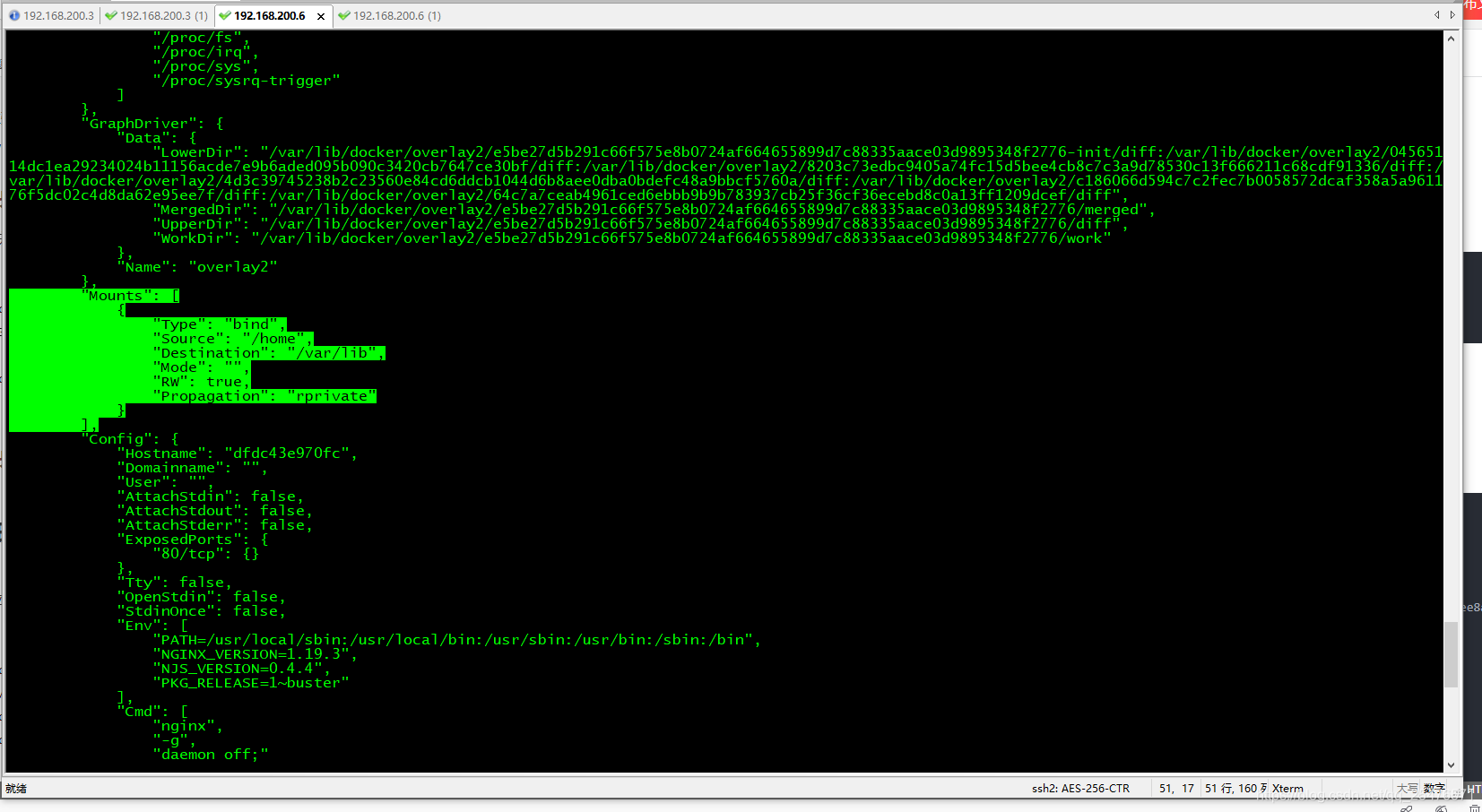This screenshot has height=812, width=1482.
Task: Click the PATH environment variable line
Action: tap(457, 640)
